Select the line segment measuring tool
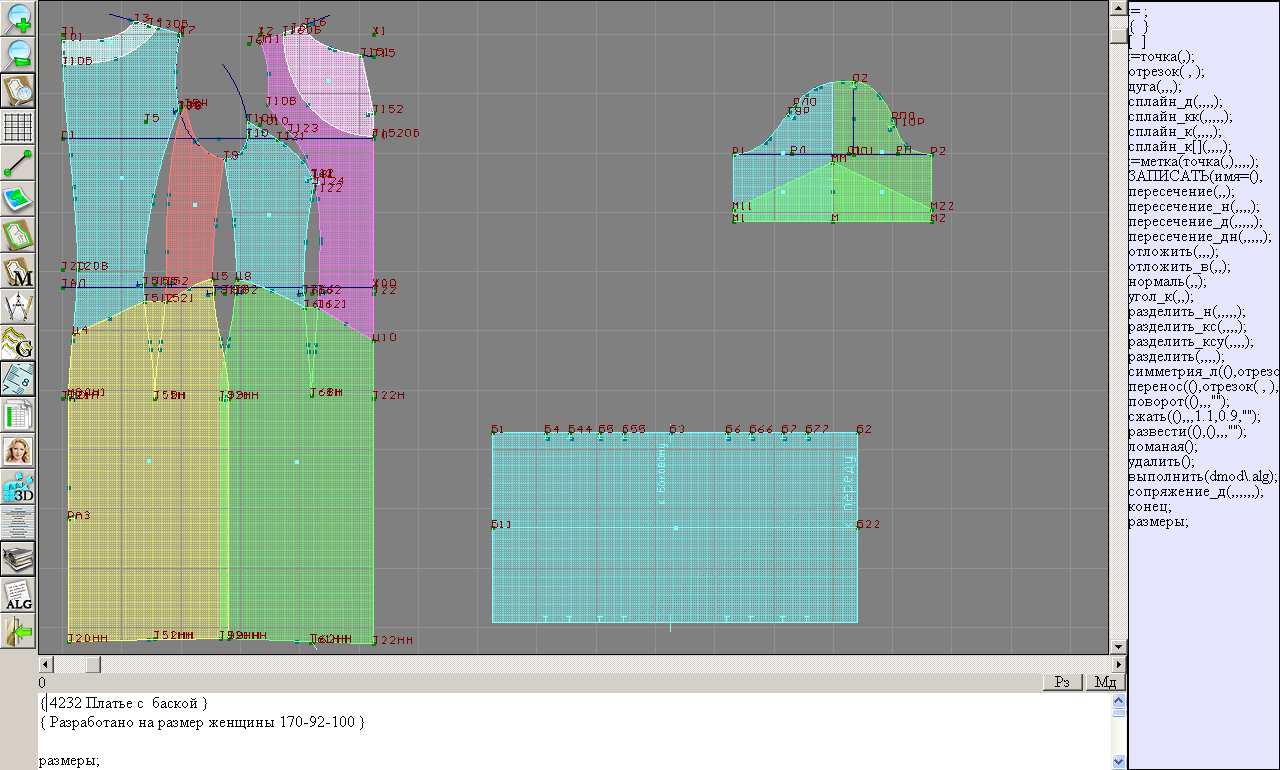1280x770 pixels. click(19, 163)
